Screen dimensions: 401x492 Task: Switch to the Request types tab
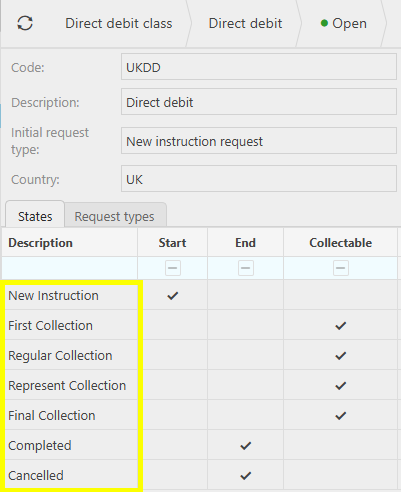coord(114,217)
